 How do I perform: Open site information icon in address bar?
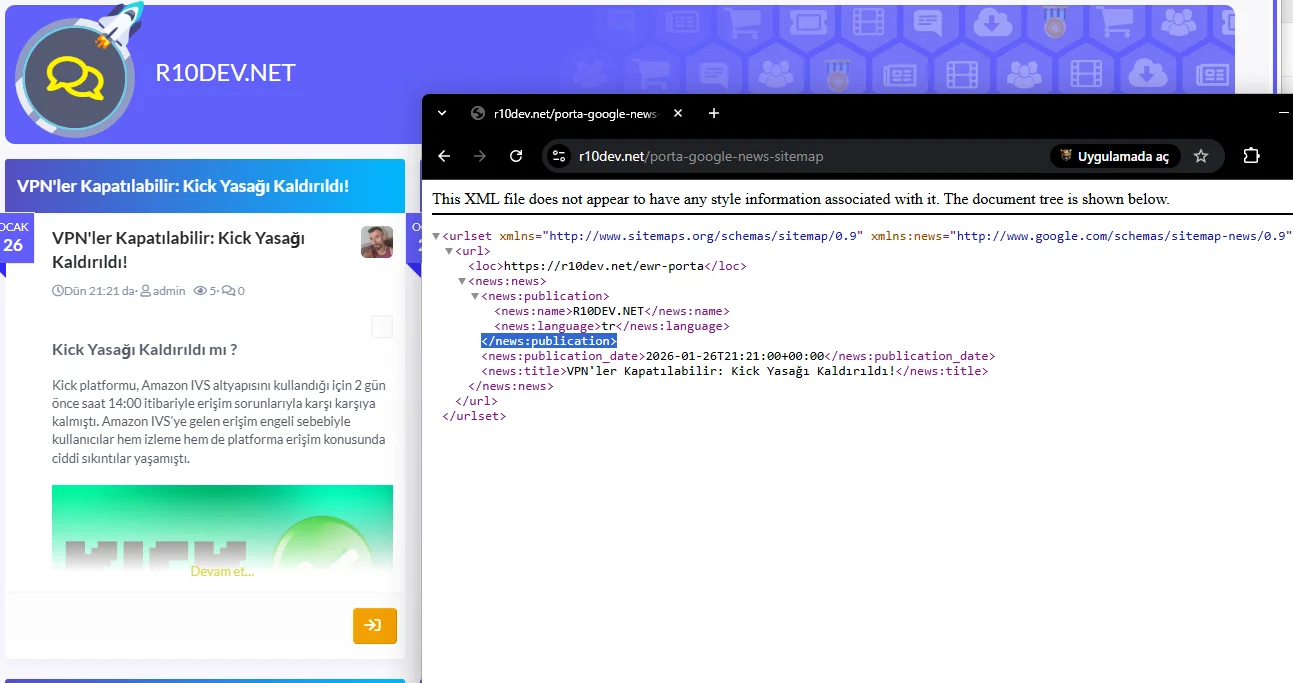pyautogui.click(x=560, y=156)
